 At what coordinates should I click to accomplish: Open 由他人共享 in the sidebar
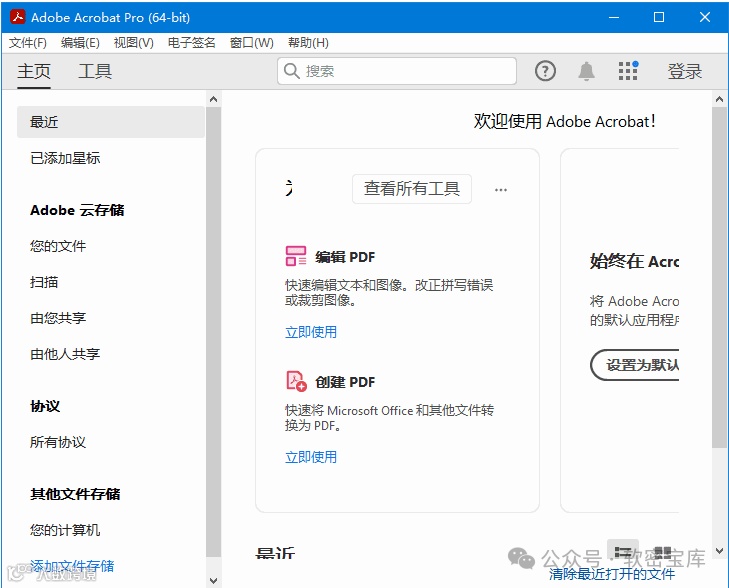coord(65,354)
